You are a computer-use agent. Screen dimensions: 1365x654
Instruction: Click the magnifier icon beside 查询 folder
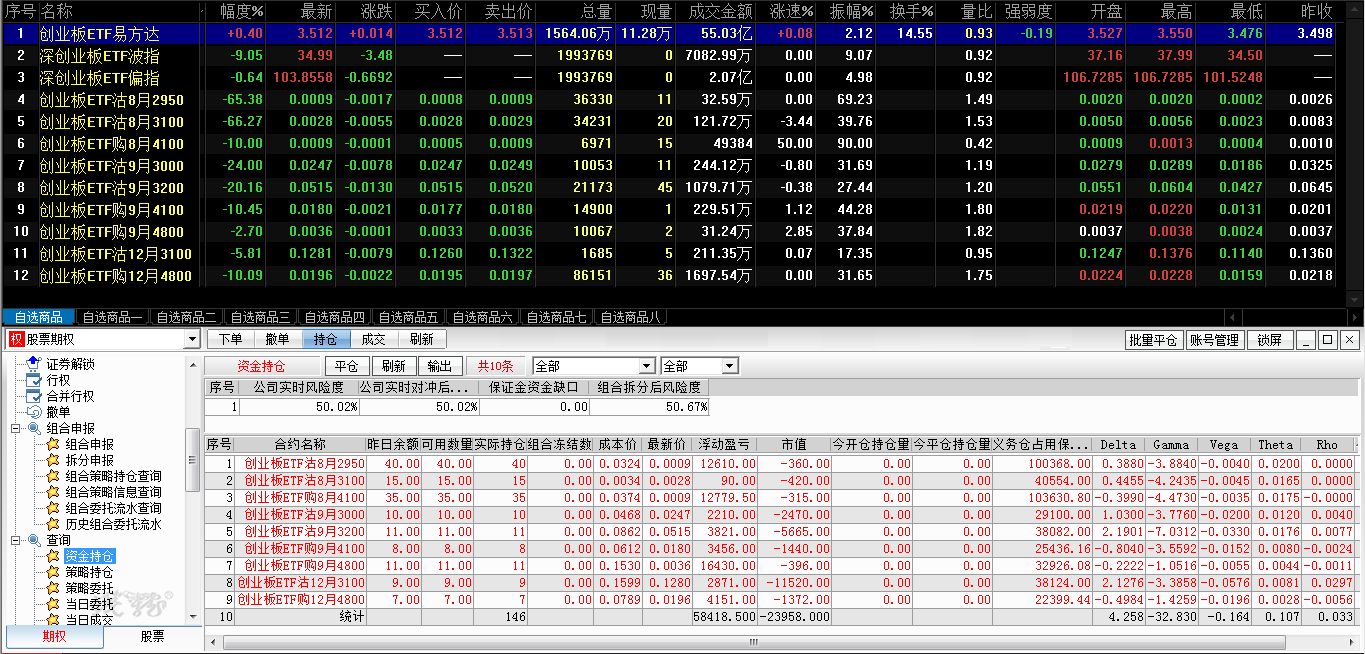pos(33,540)
